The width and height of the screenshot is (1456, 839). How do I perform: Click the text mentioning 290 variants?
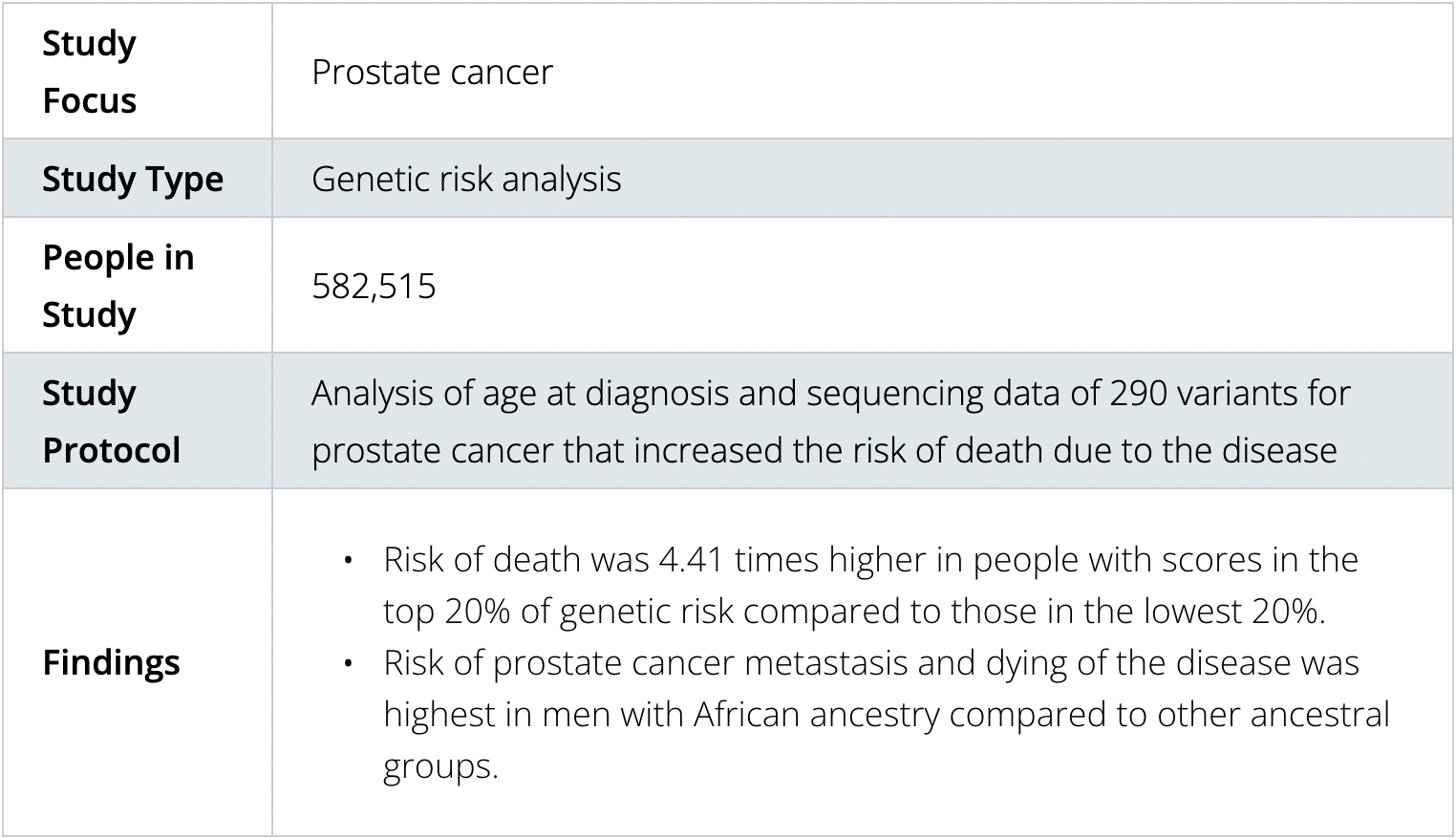[1177, 393]
